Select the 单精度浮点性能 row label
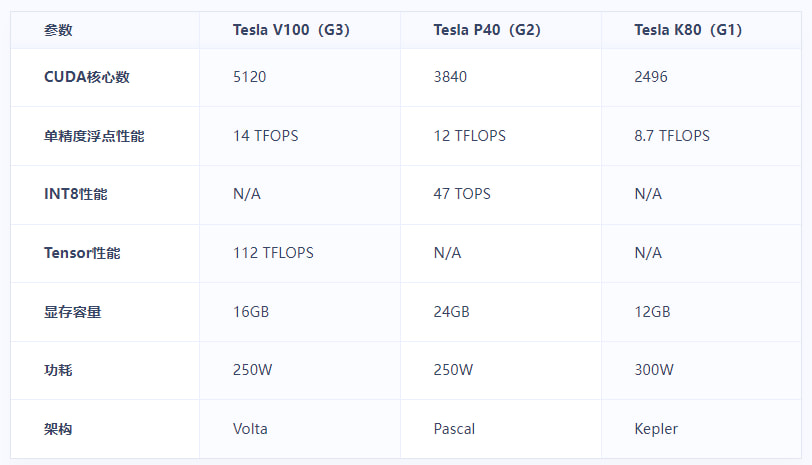 tap(94, 136)
